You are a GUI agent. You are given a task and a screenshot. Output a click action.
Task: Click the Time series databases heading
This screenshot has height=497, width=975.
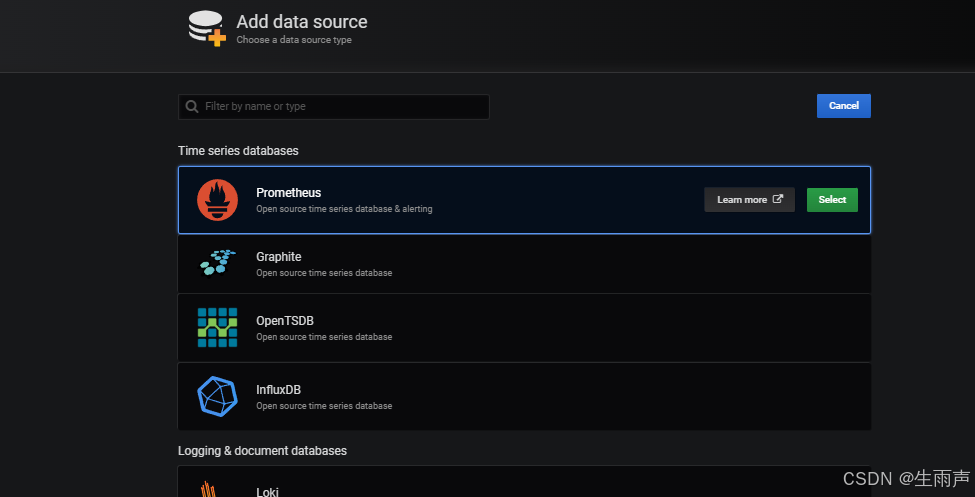point(238,151)
